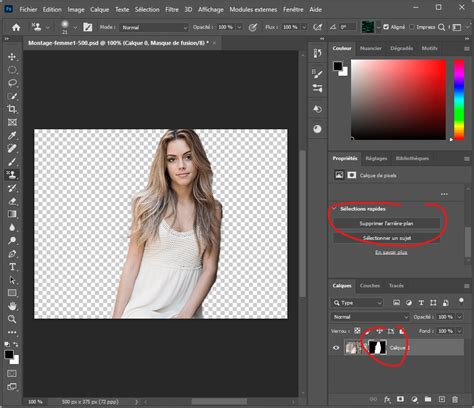Toggle layer filtering switch in Calques panel
This screenshot has height=408, width=474.
461,301
